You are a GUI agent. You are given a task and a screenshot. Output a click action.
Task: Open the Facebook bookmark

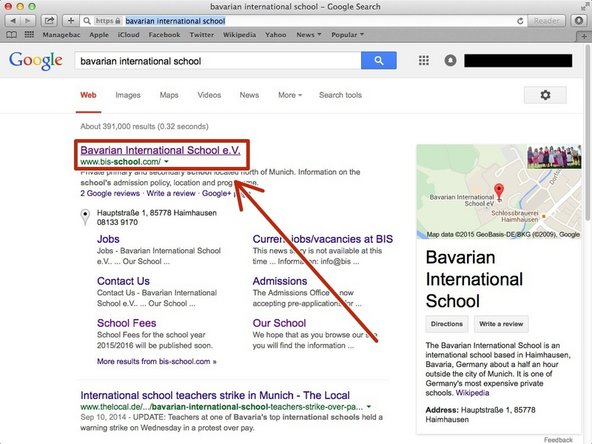click(x=164, y=35)
